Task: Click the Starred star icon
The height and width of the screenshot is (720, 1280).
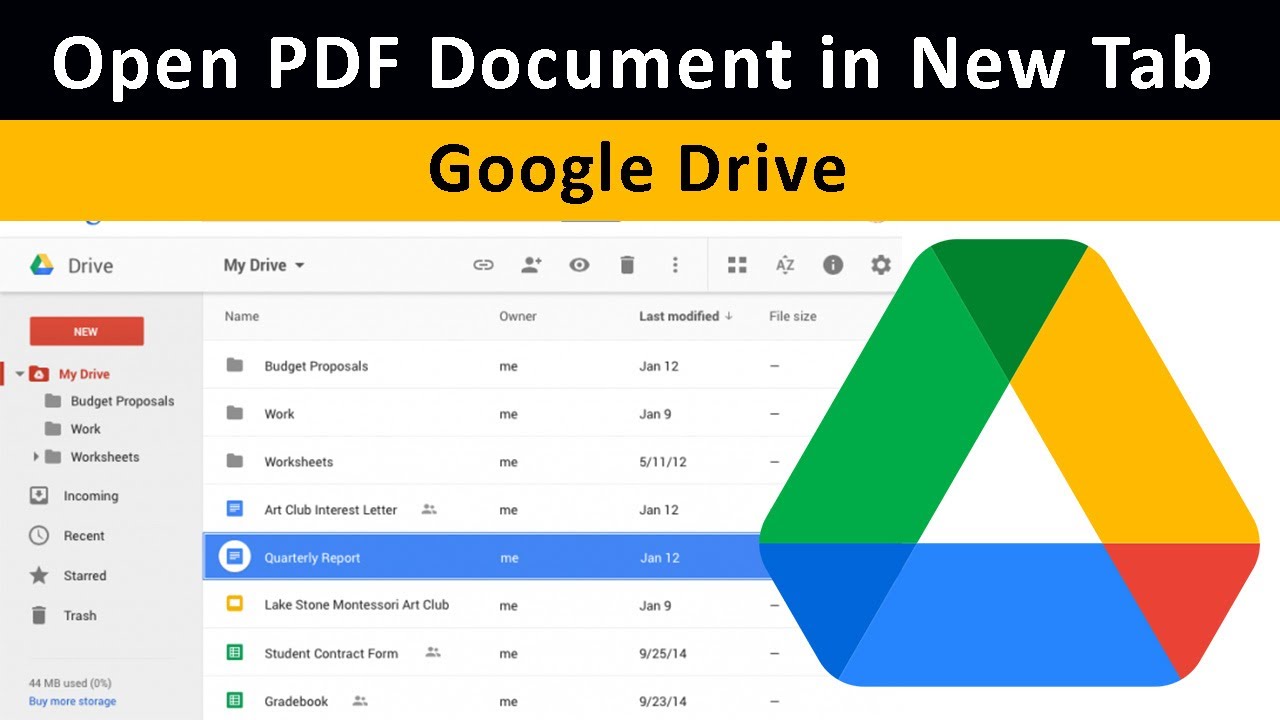Action: [x=39, y=576]
